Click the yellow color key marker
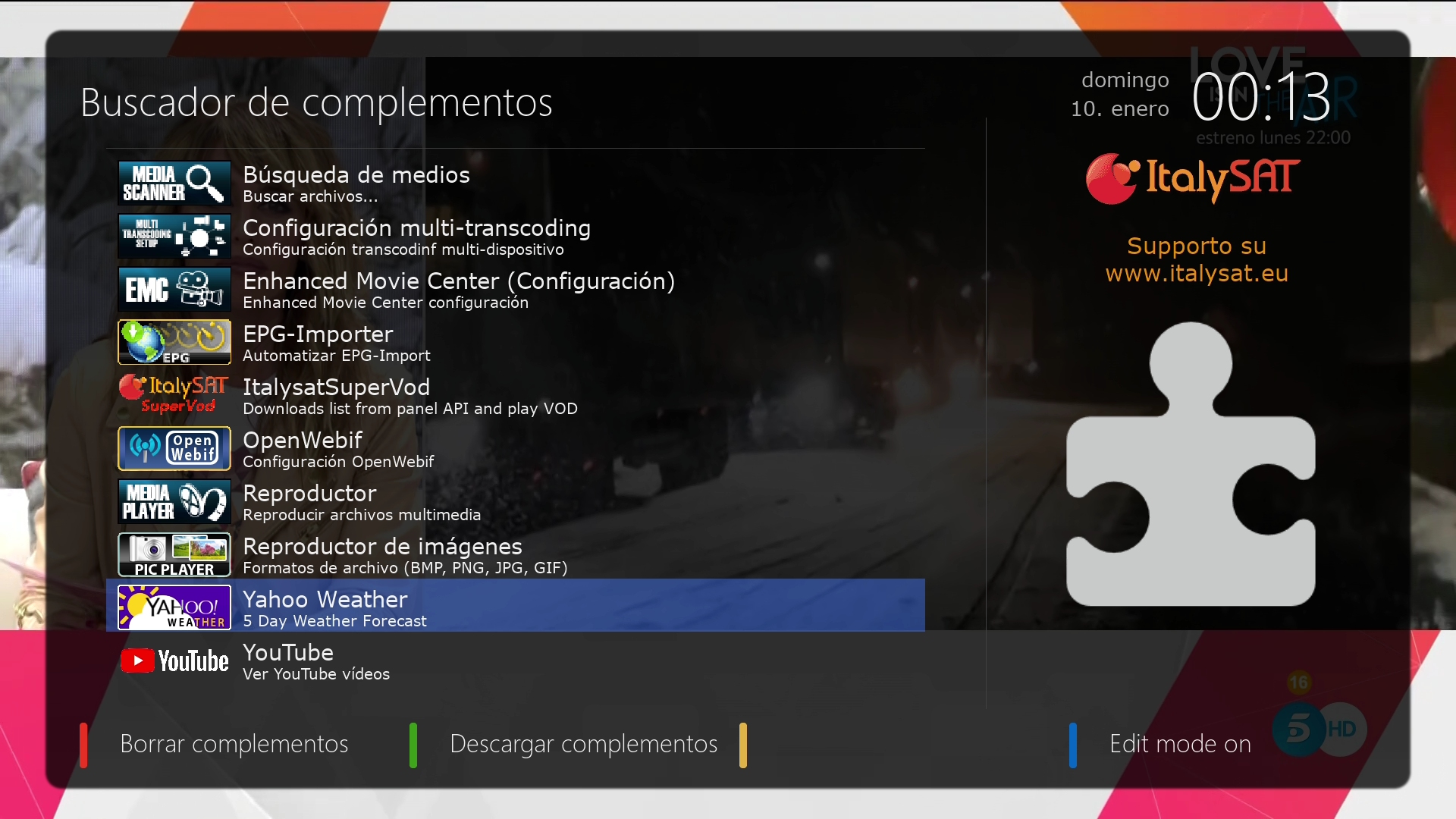The image size is (1456, 819). tap(743, 745)
